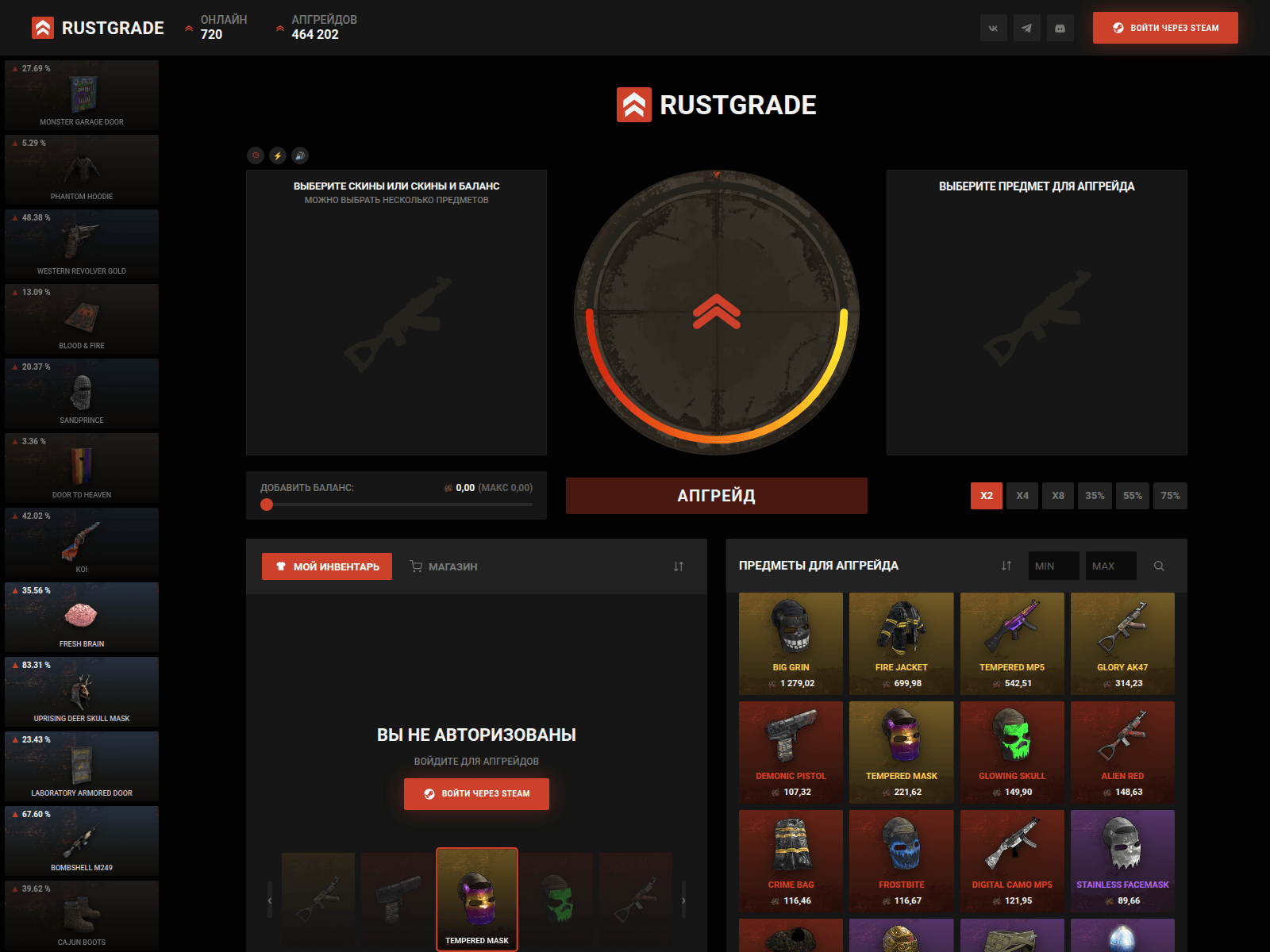Open Laboratory Armored Door feed item
Viewport: 1270px width, 952px height.
coord(82,766)
